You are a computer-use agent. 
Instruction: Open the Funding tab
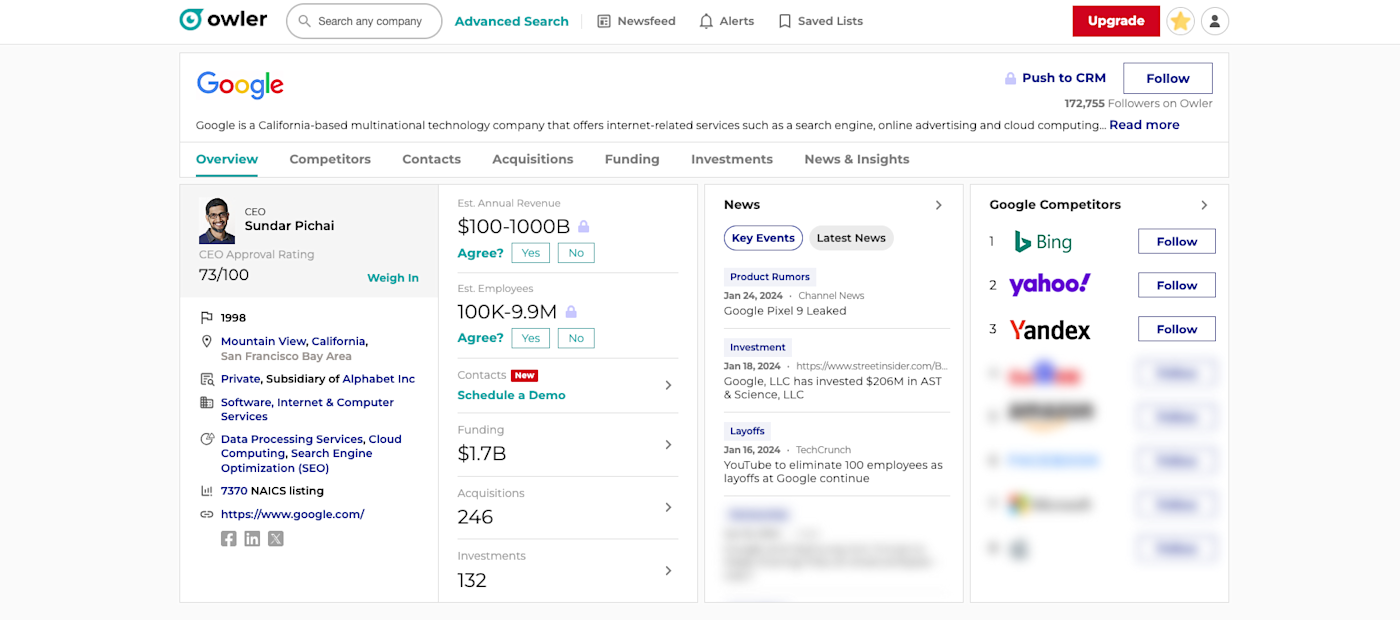point(632,159)
